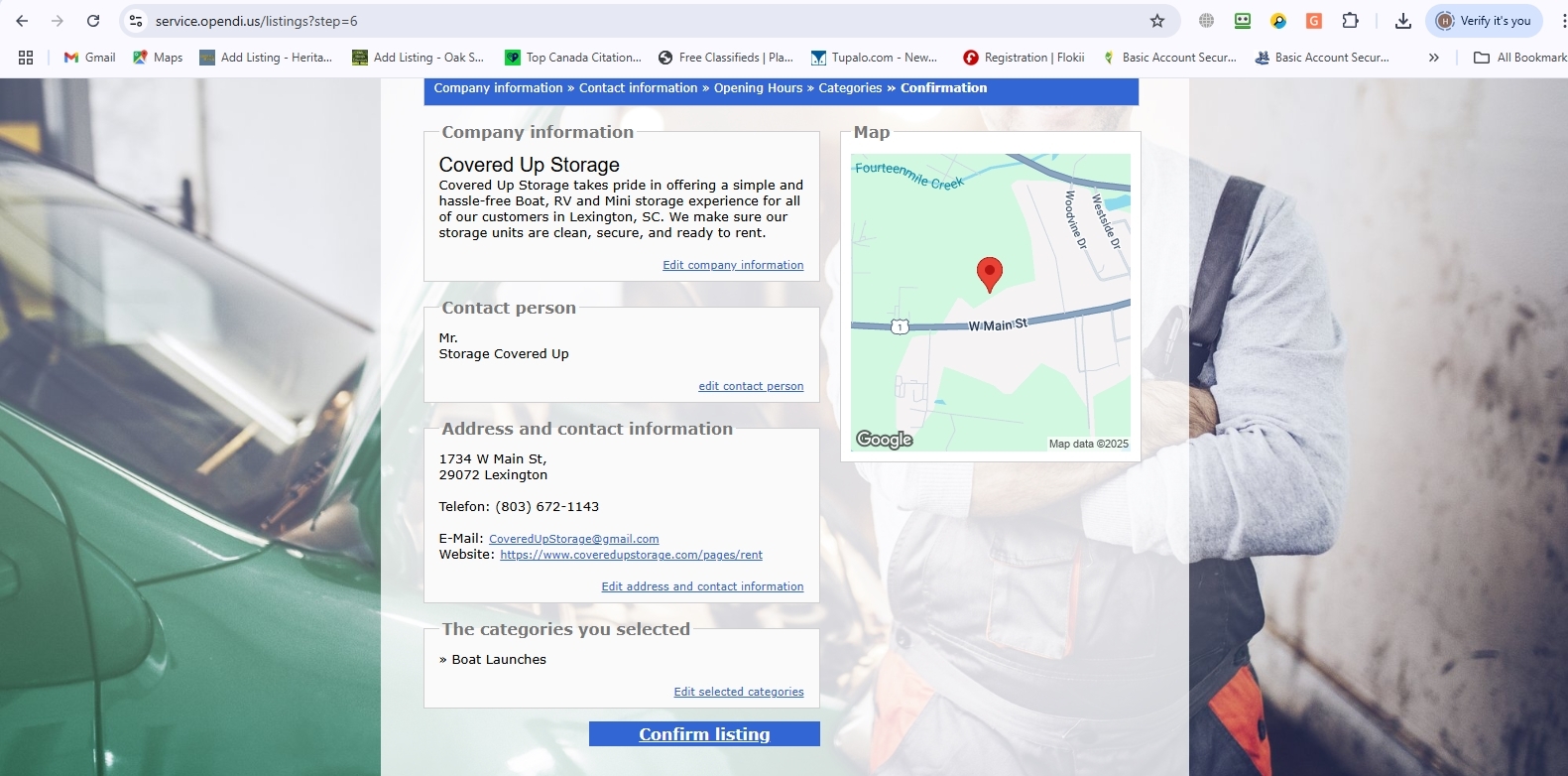
Task: Go to Categories step
Action: (x=850, y=88)
